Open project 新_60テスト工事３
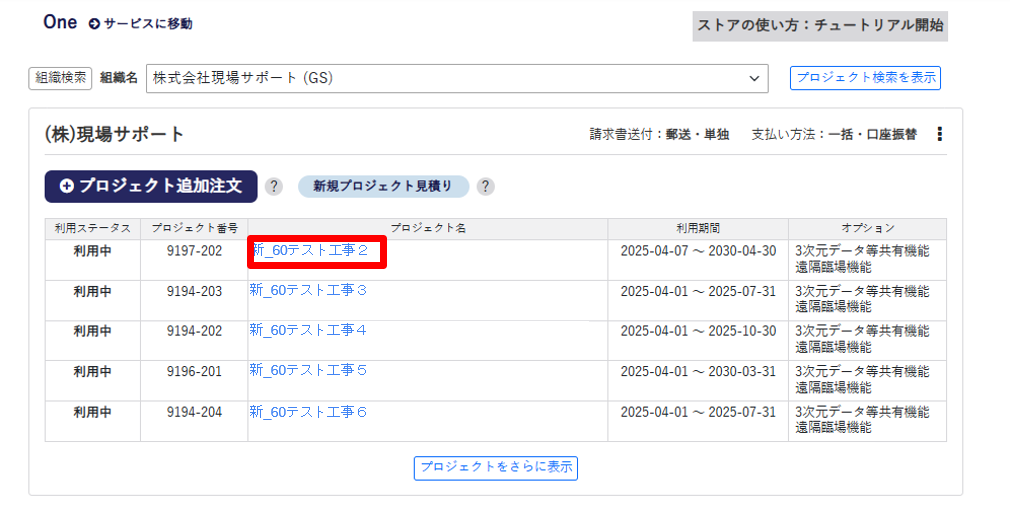This screenshot has height=511, width=1010. (x=308, y=291)
